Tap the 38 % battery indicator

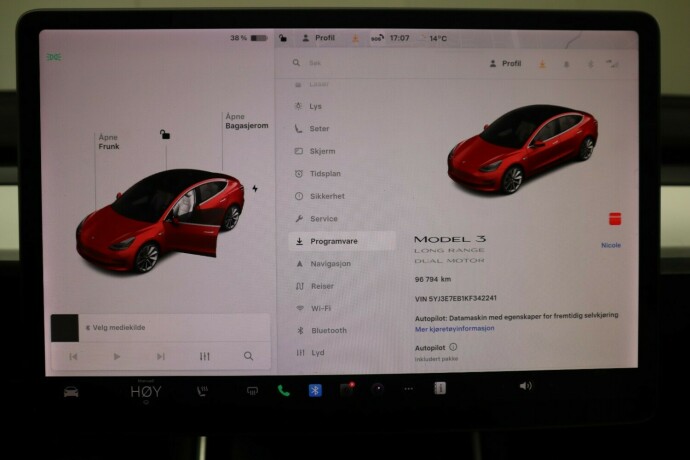(x=249, y=38)
